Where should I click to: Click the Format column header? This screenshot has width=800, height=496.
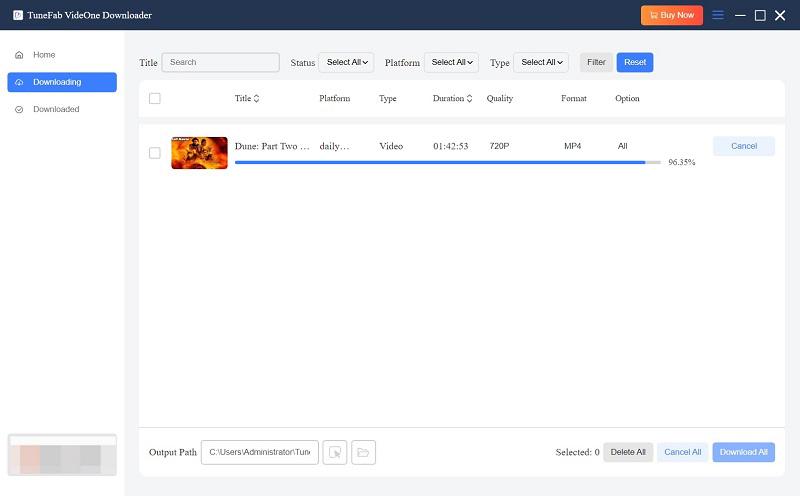click(x=574, y=98)
